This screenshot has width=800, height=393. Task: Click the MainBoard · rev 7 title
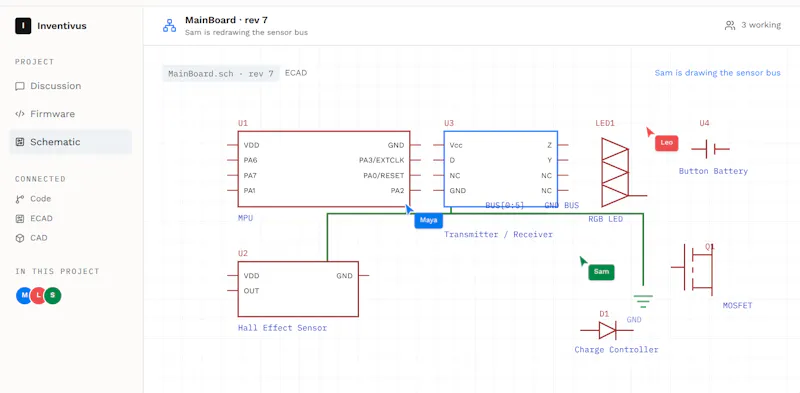click(x=226, y=20)
